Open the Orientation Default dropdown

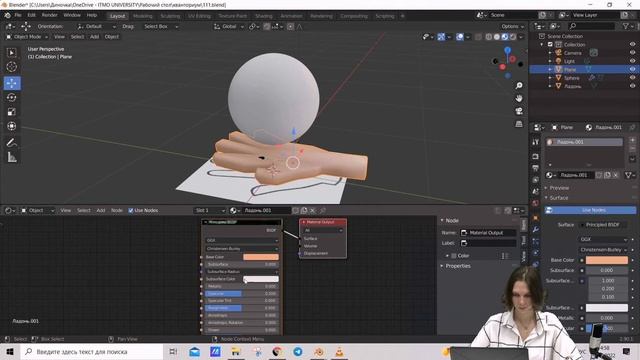coord(96,27)
